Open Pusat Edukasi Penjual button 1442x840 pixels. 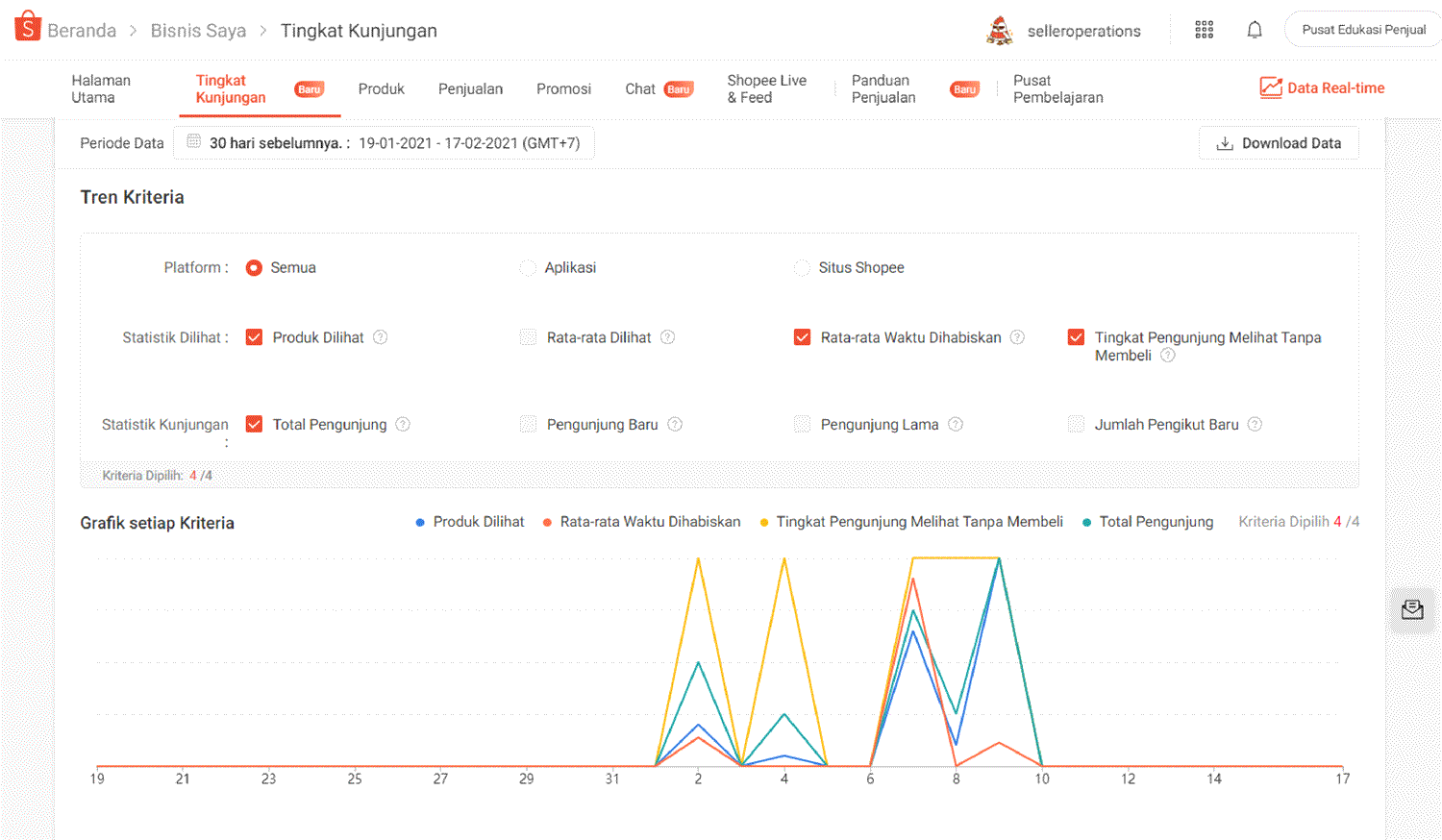(x=1363, y=30)
